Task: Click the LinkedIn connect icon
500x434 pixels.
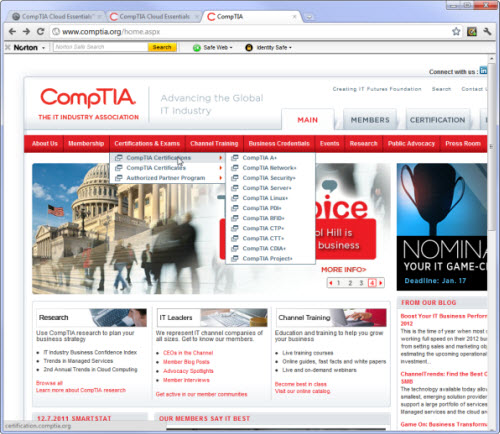Action: (483, 71)
